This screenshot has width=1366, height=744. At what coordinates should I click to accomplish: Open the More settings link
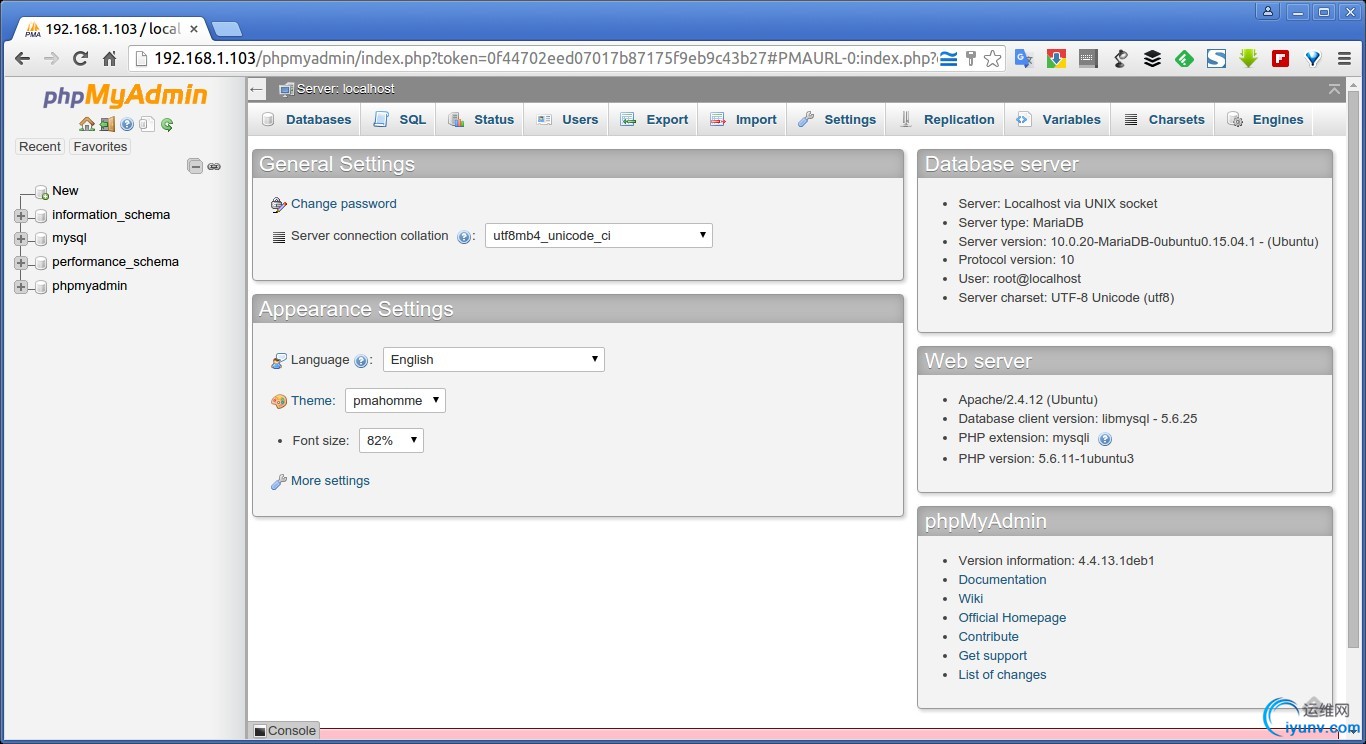point(330,481)
